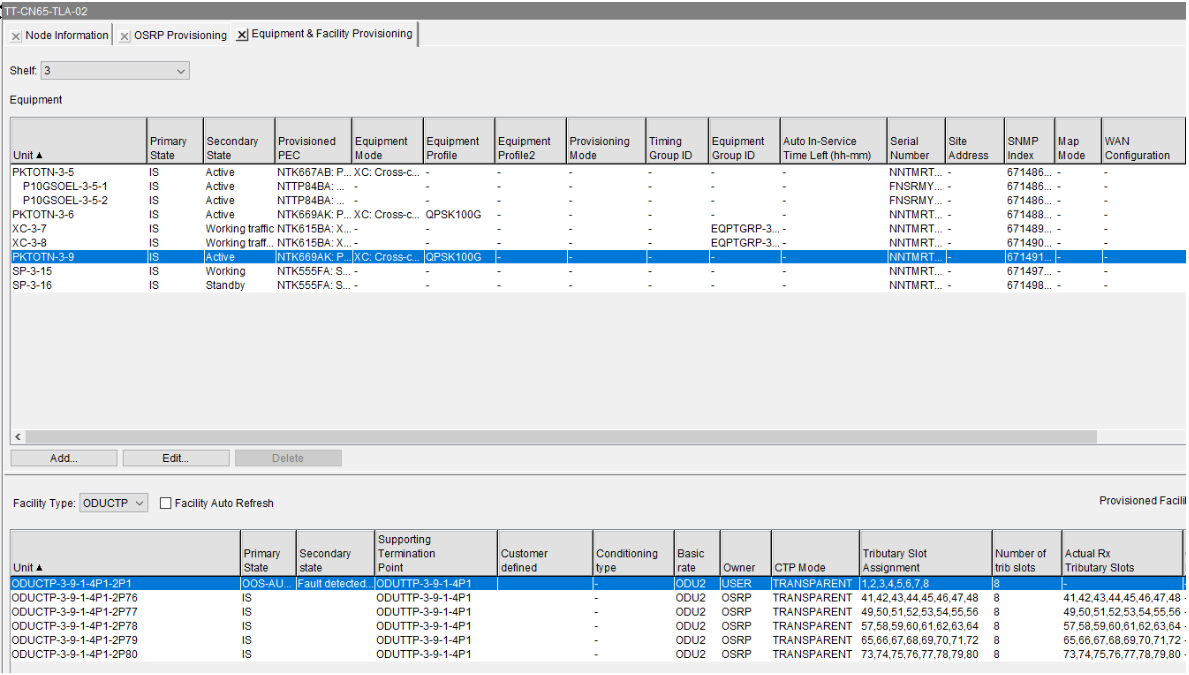Click the Provisioned PEC column header
Viewport: 1189px width, 675px height.
[313, 141]
